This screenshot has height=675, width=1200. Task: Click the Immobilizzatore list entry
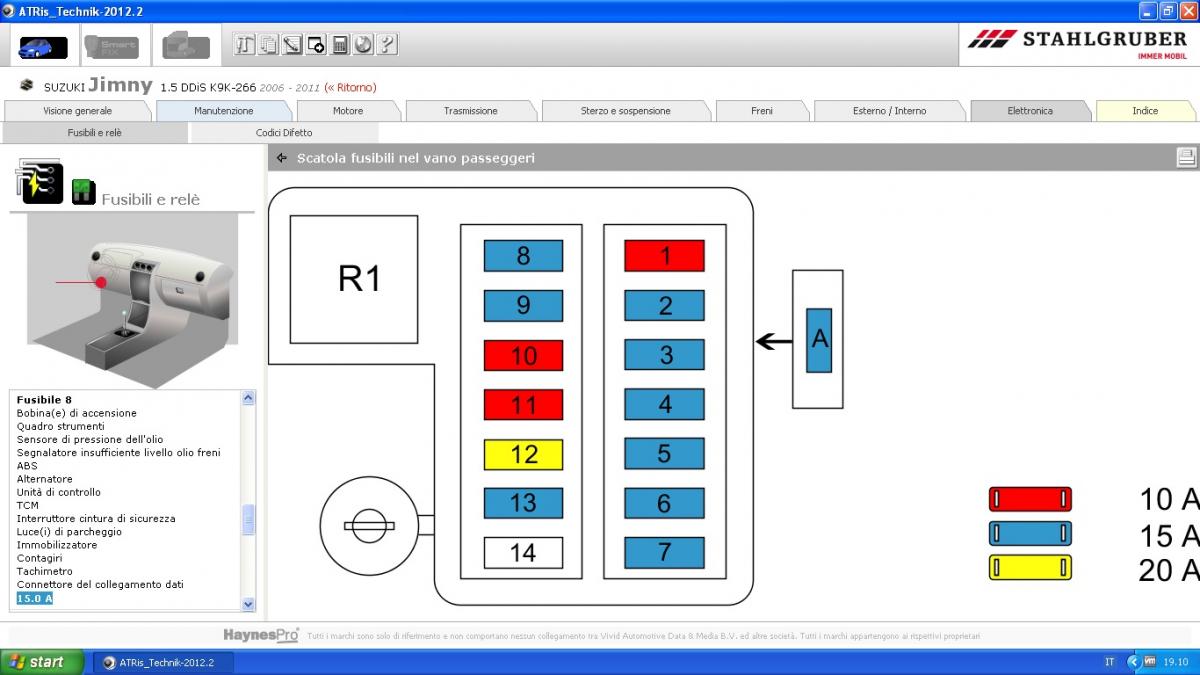tap(57, 545)
